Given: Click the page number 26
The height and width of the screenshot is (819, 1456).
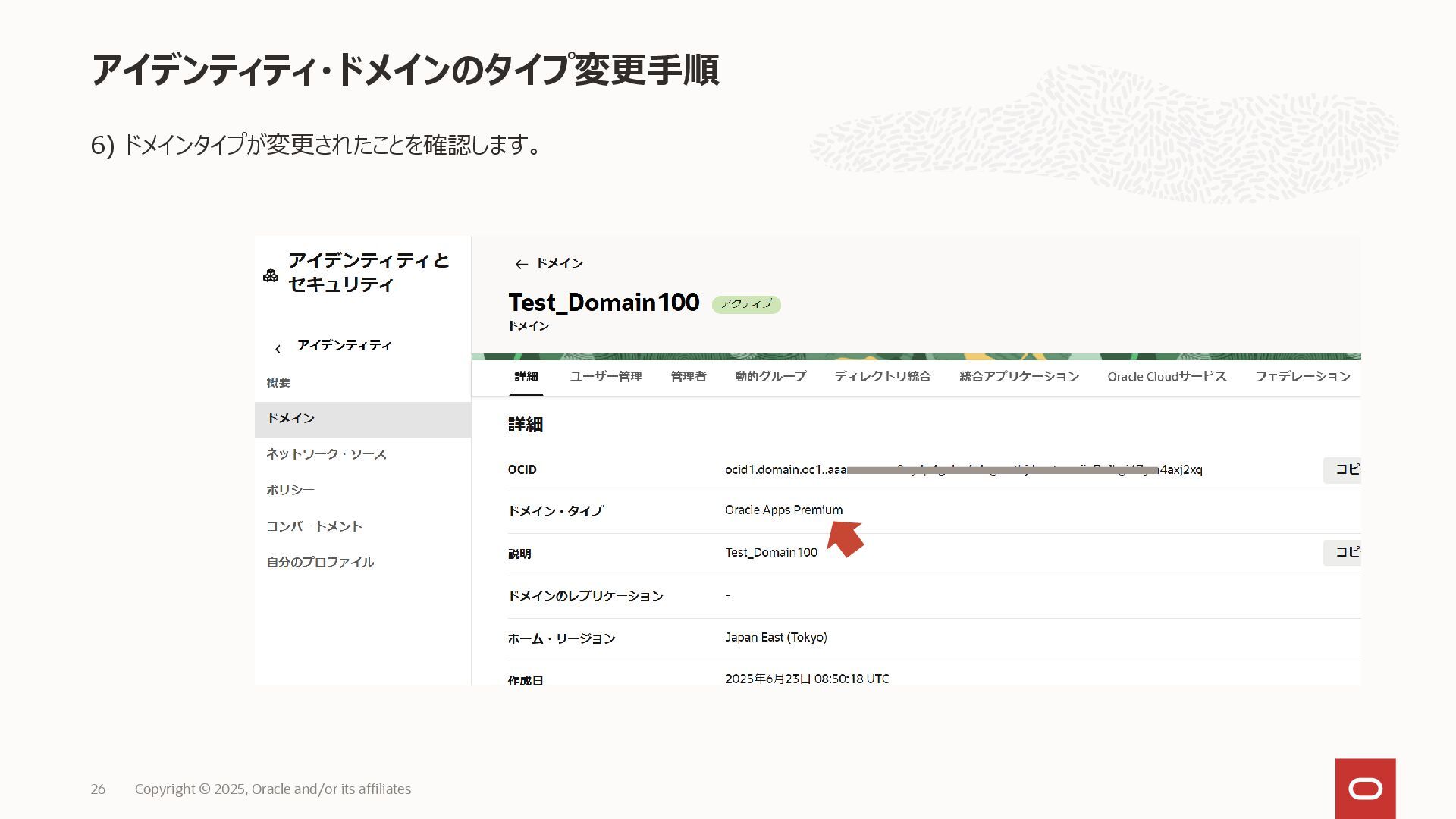Looking at the screenshot, I should coord(99,789).
